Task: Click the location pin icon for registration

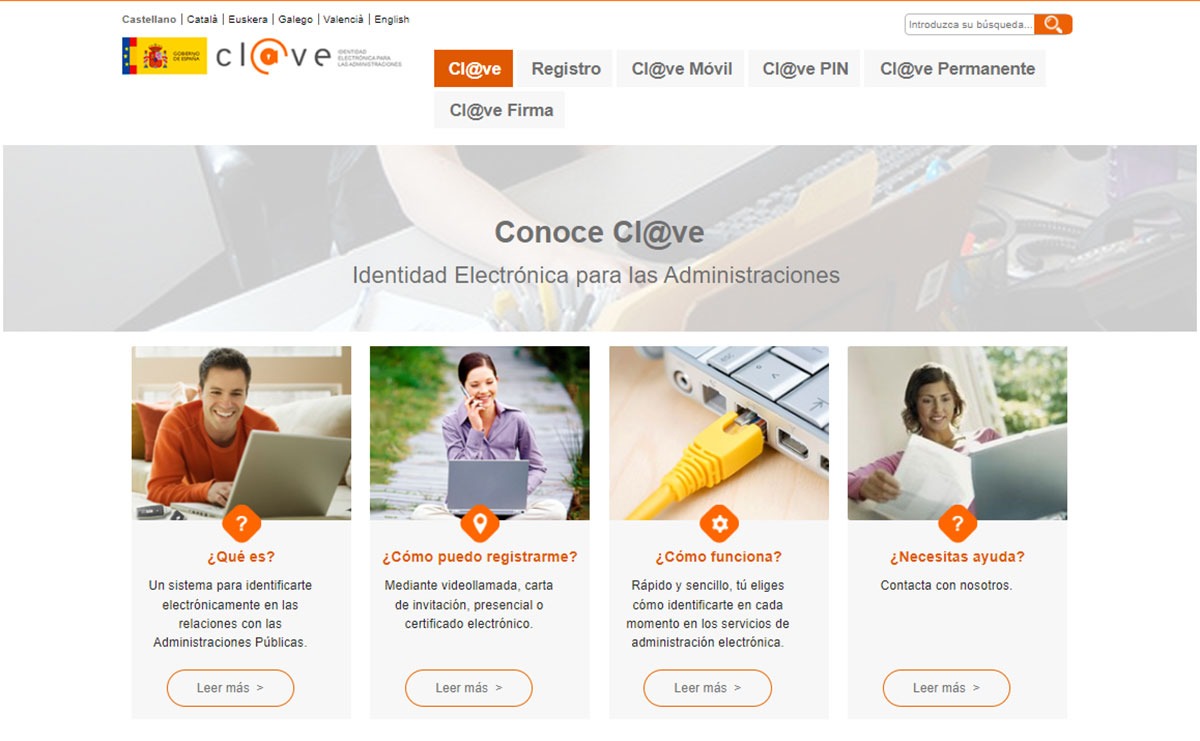Action: [479, 523]
